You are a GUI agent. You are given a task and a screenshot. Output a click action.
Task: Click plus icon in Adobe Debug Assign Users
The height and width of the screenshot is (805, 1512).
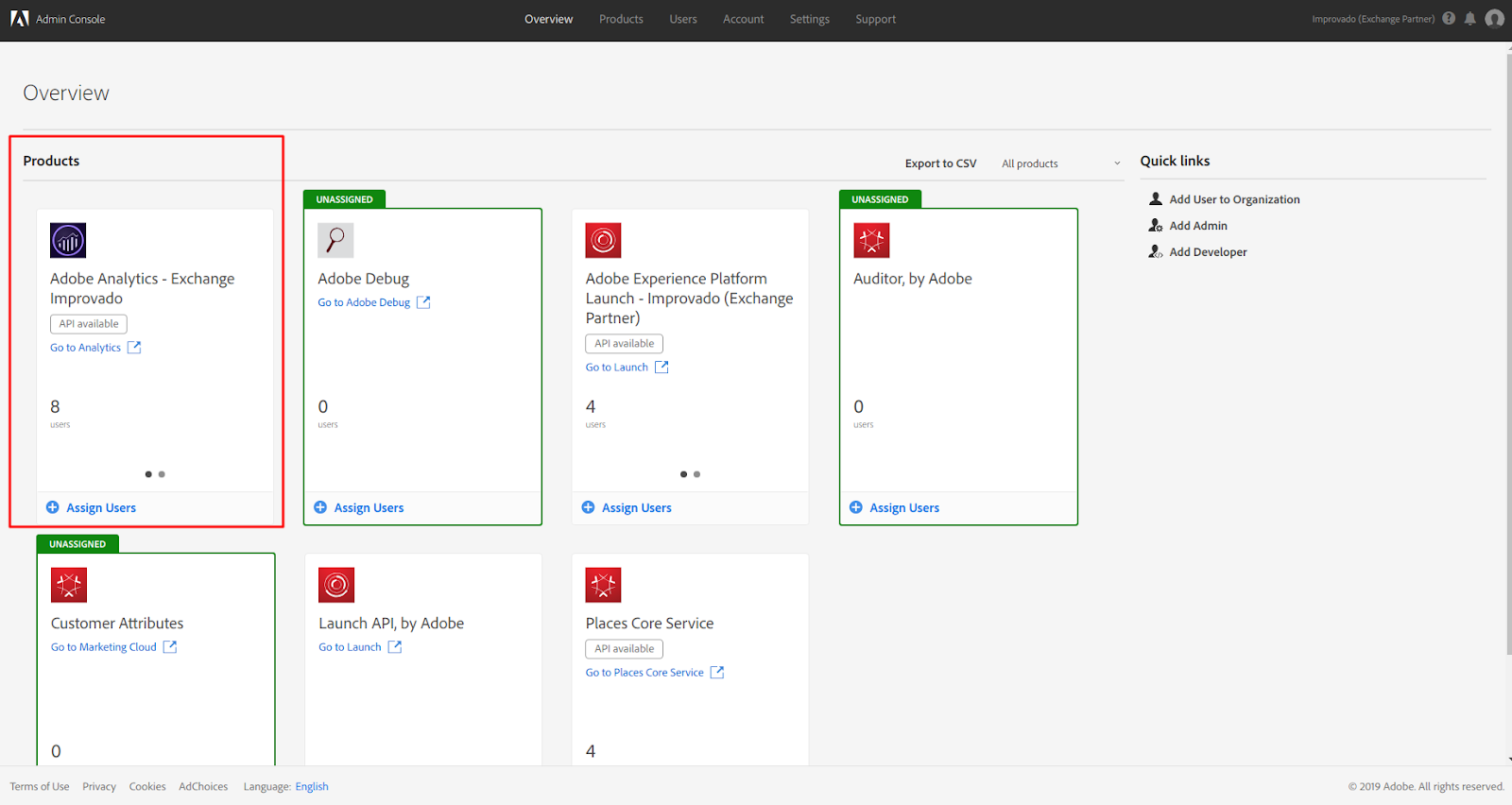pyautogui.click(x=320, y=507)
